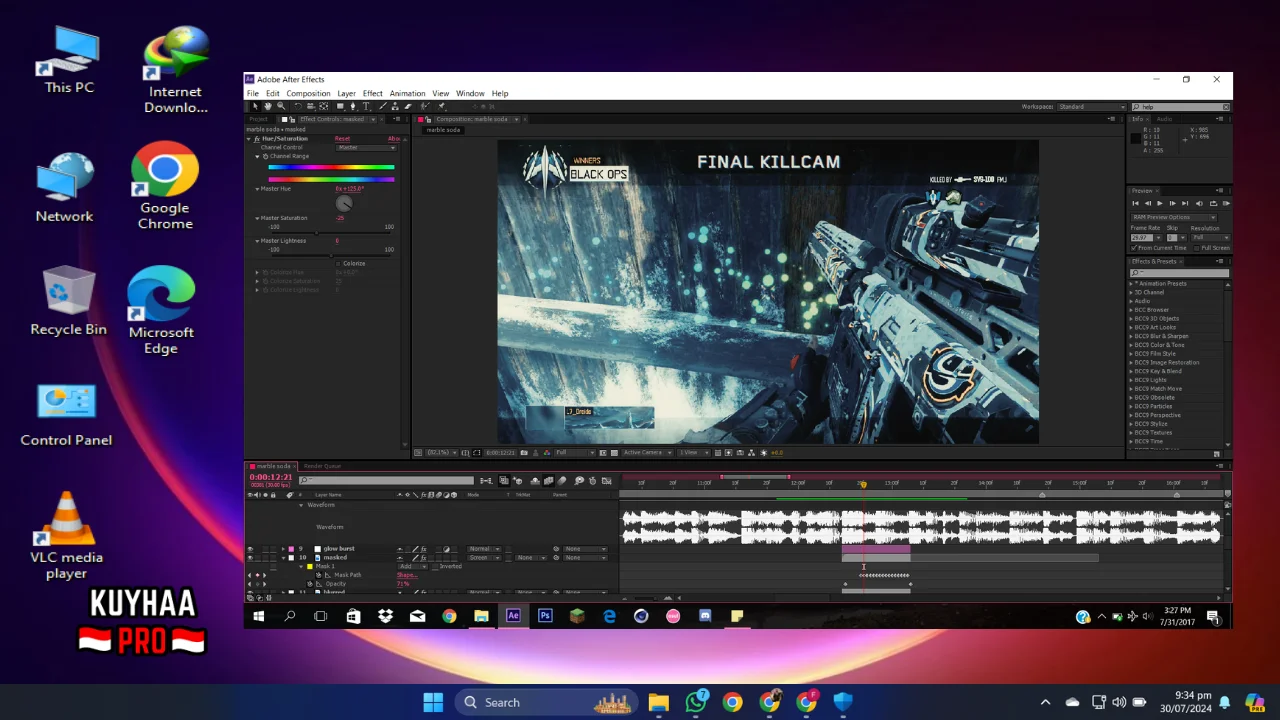Open the Composition menu
Screen dimensions: 1280x720
(x=308, y=93)
